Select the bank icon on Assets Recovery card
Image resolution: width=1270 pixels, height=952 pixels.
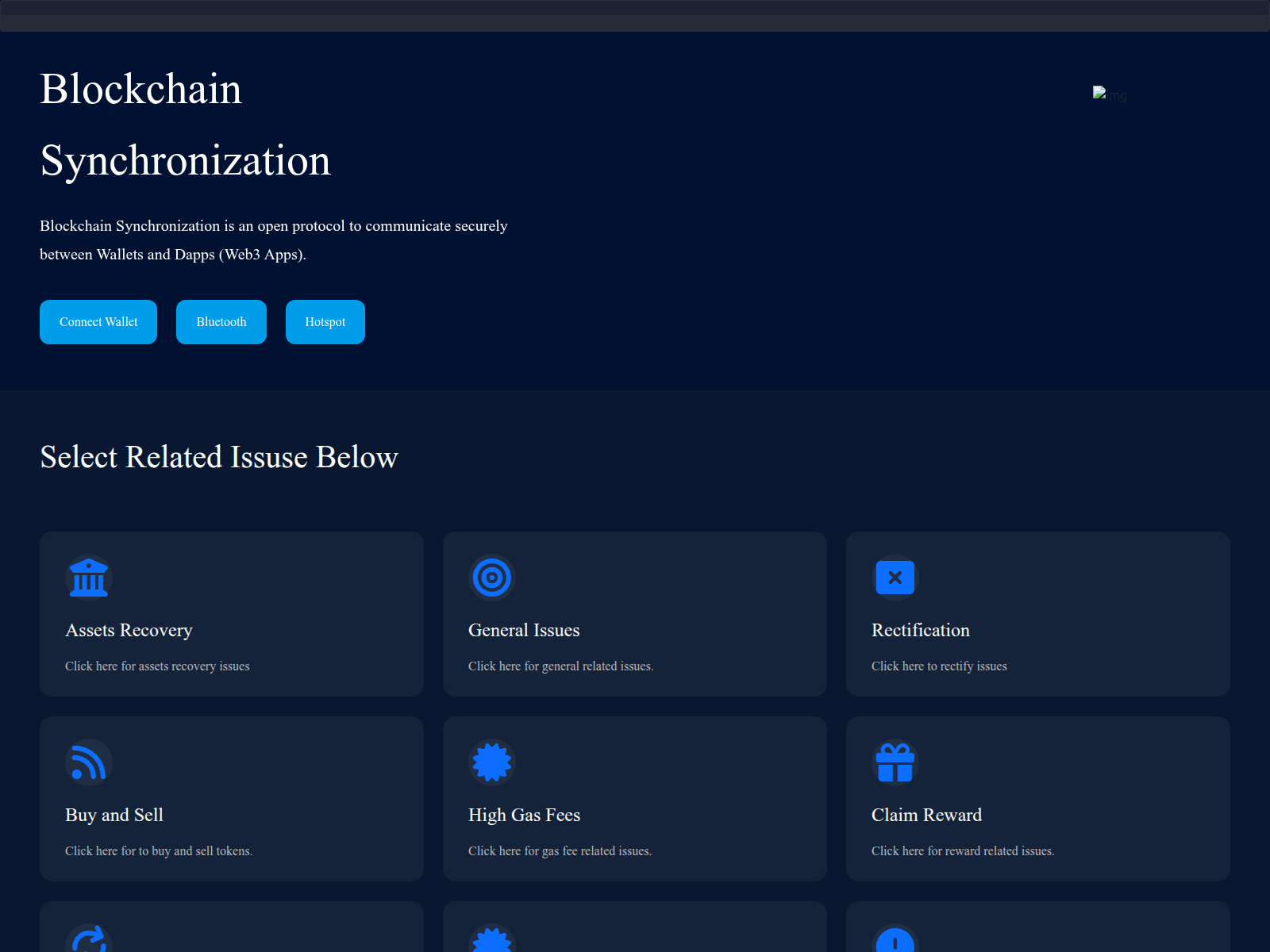click(x=89, y=578)
